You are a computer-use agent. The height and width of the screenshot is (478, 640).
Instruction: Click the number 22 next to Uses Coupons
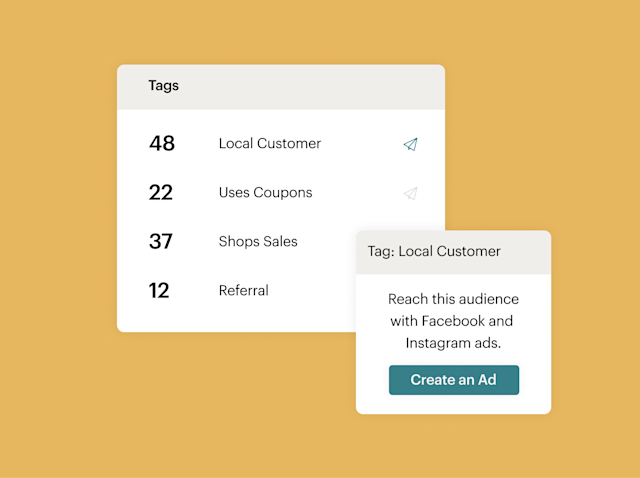coord(161,193)
